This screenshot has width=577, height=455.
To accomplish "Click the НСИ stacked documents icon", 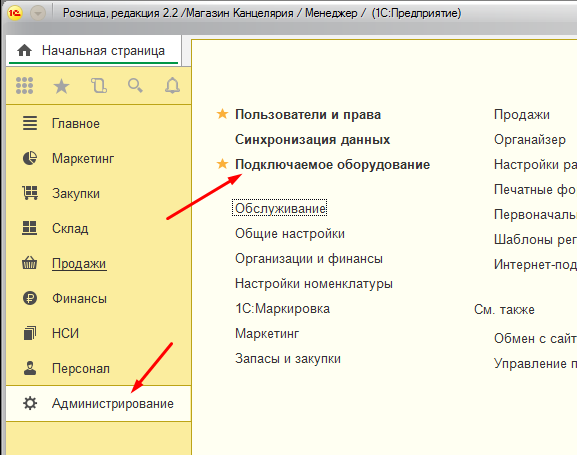I will point(30,333).
